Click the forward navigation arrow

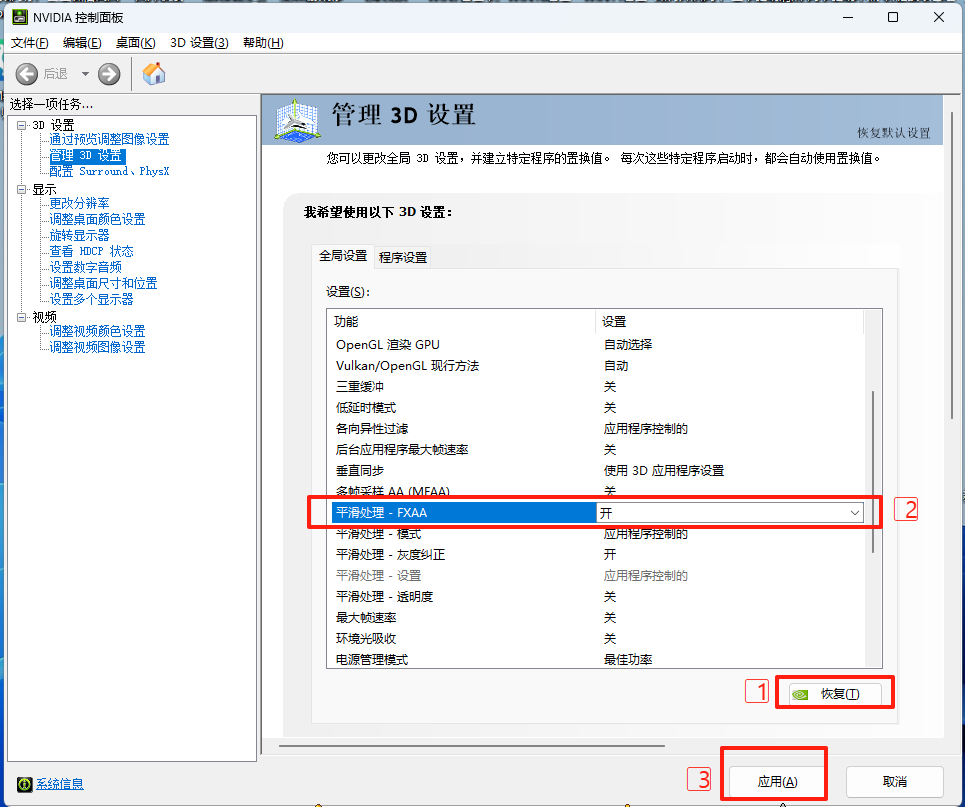(x=108, y=73)
